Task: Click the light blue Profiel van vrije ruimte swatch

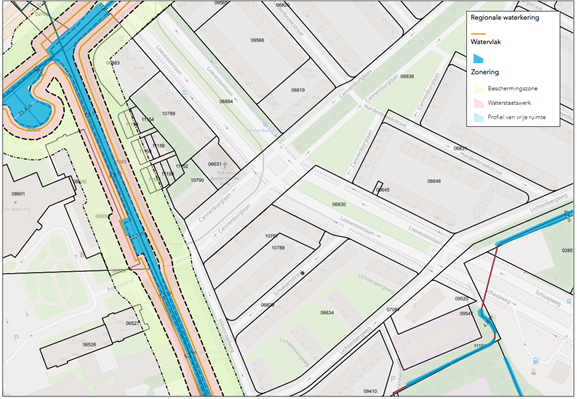Action: [x=478, y=117]
